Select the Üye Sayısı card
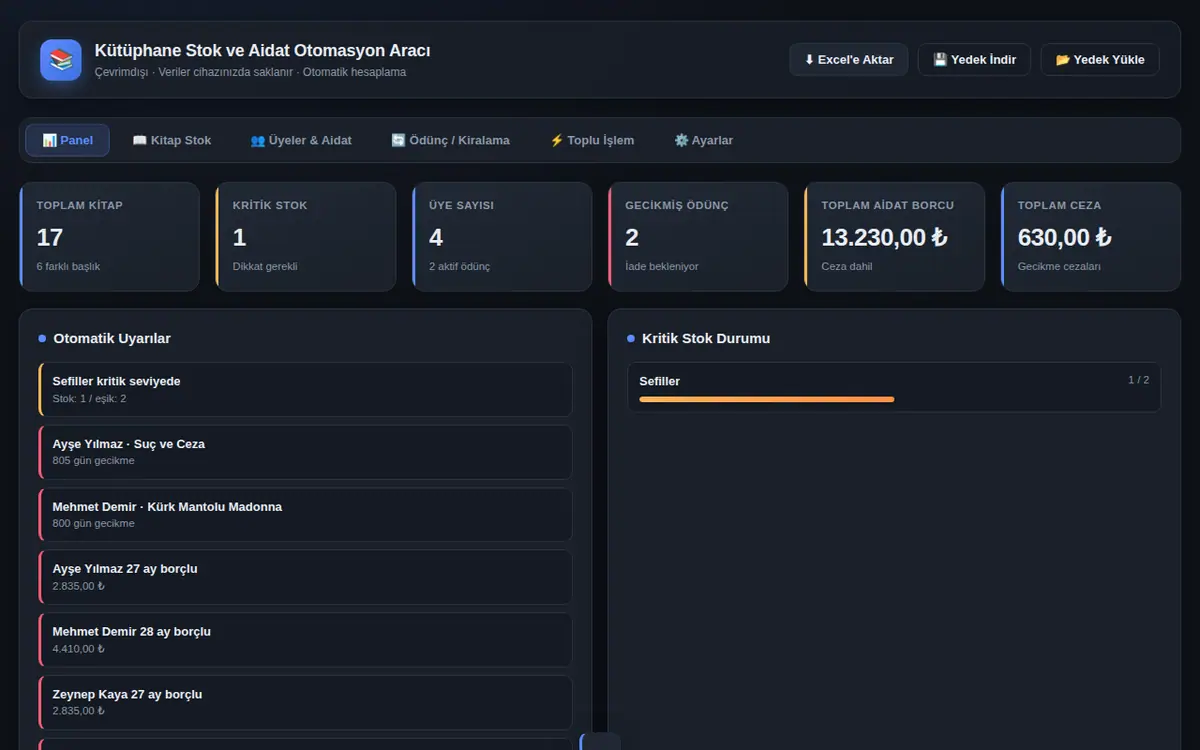 (x=502, y=237)
